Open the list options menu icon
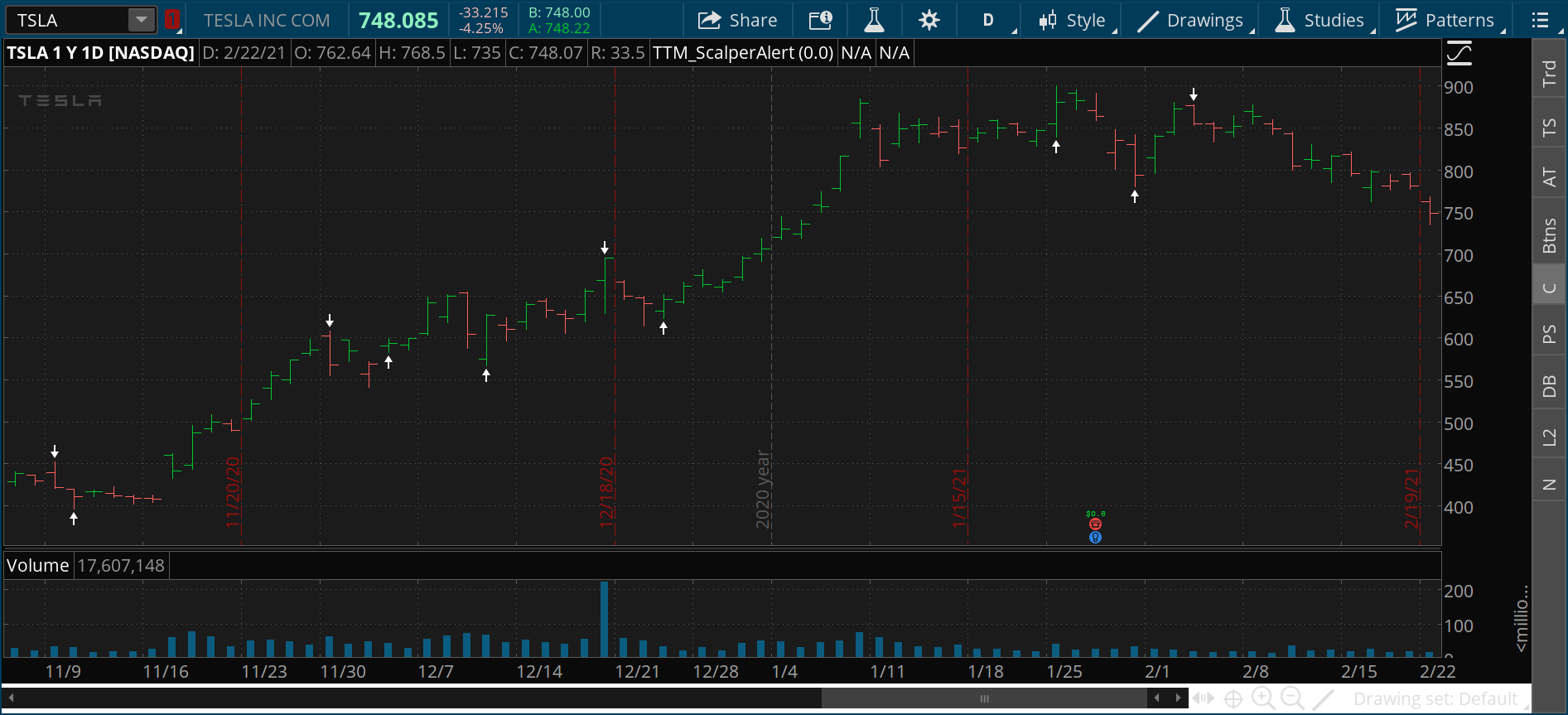Viewport: 1568px width, 715px height. coord(1540,20)
